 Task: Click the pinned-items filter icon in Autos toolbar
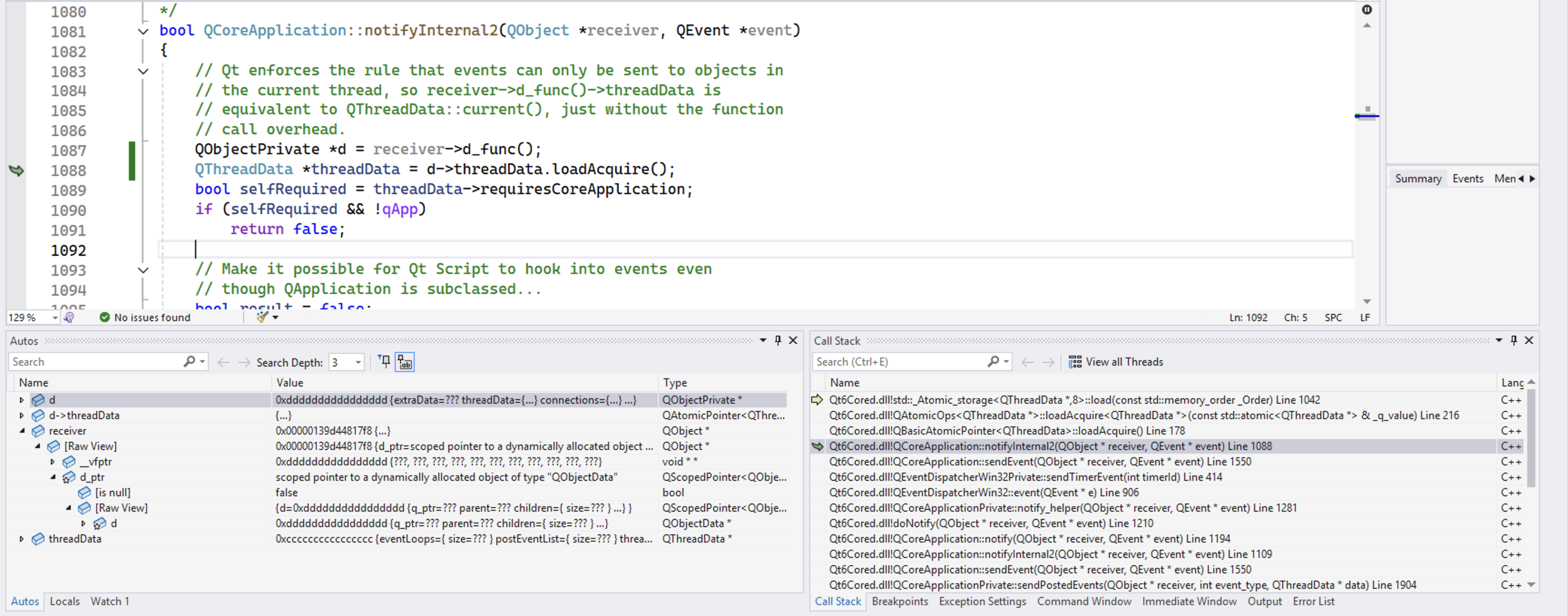(x=384, y=362)
